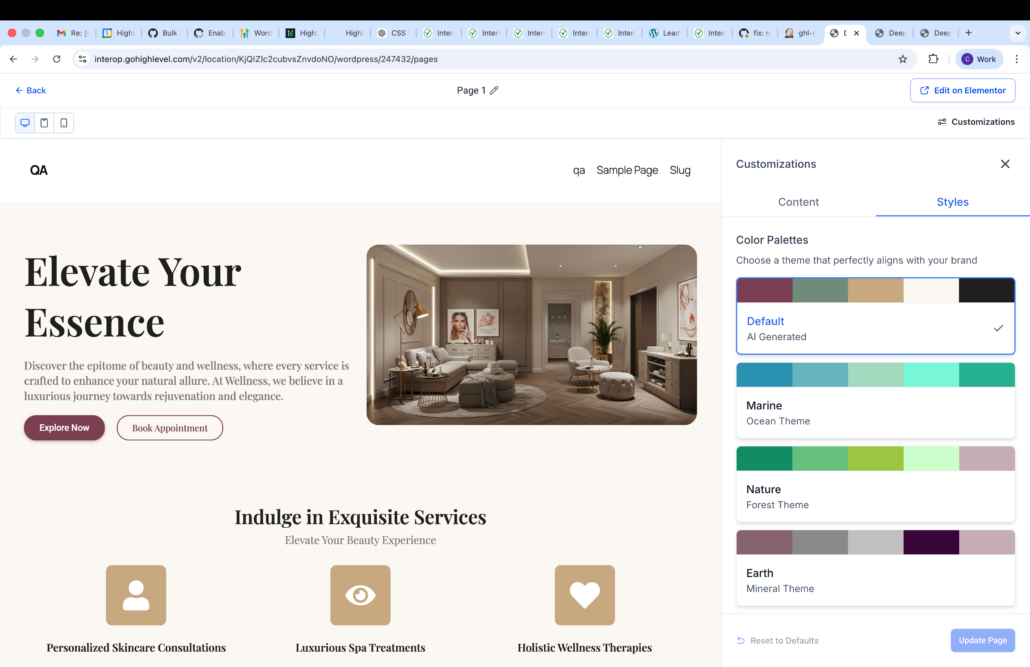
Task: Switch to tablet preview mode
Action: [44, 123]
